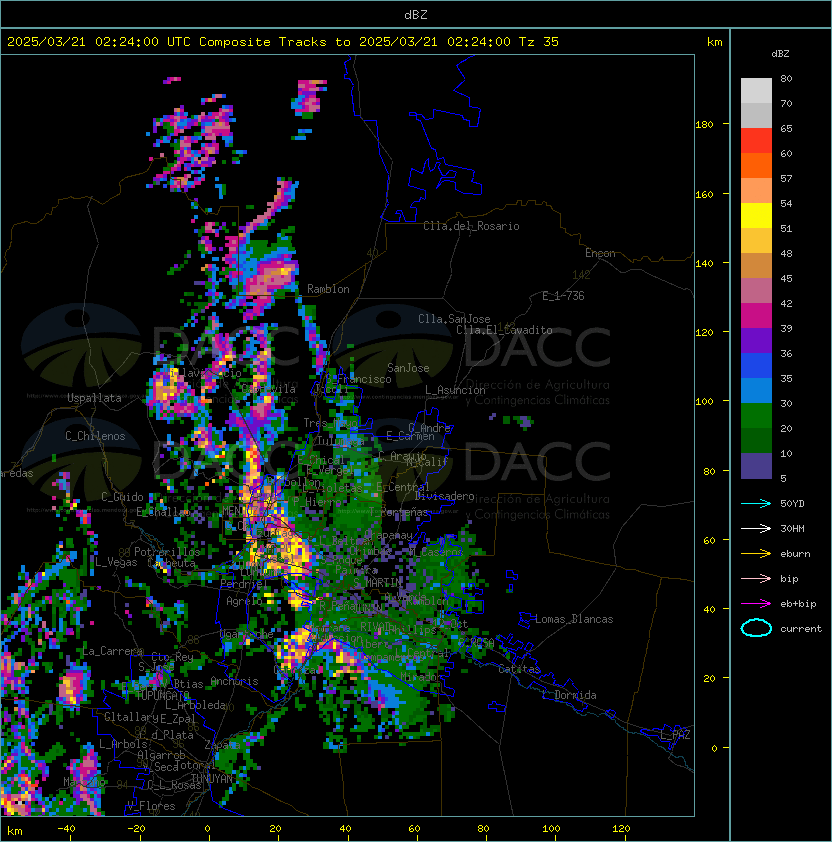Click the 'Encon' place label
Viewport: 832px width, 842px height.
(600, 253)
